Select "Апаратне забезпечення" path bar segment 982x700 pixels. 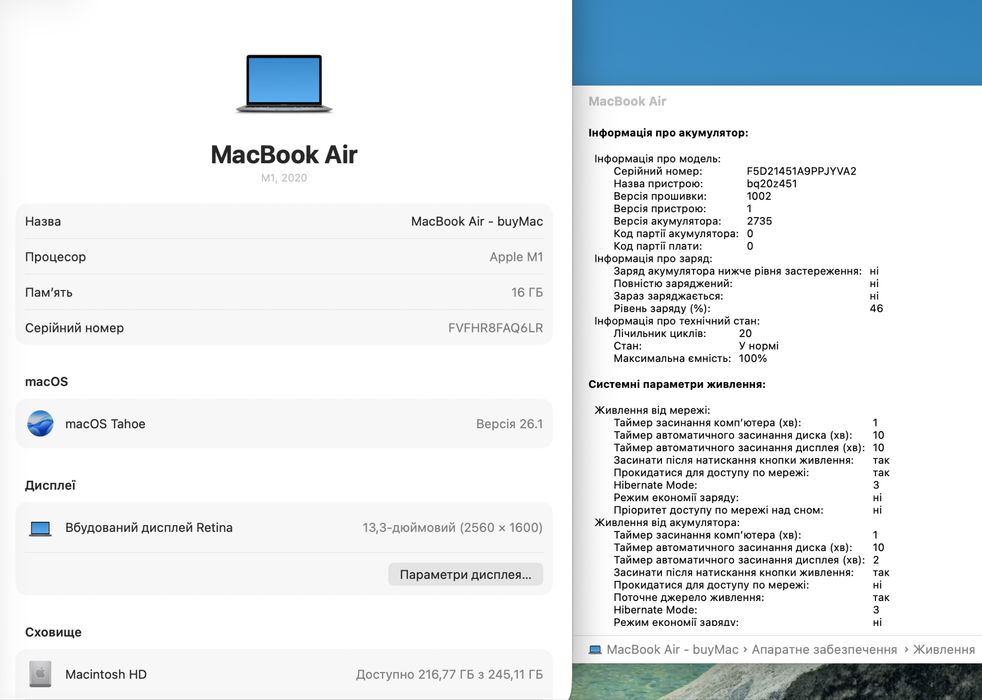coord(824,650)
